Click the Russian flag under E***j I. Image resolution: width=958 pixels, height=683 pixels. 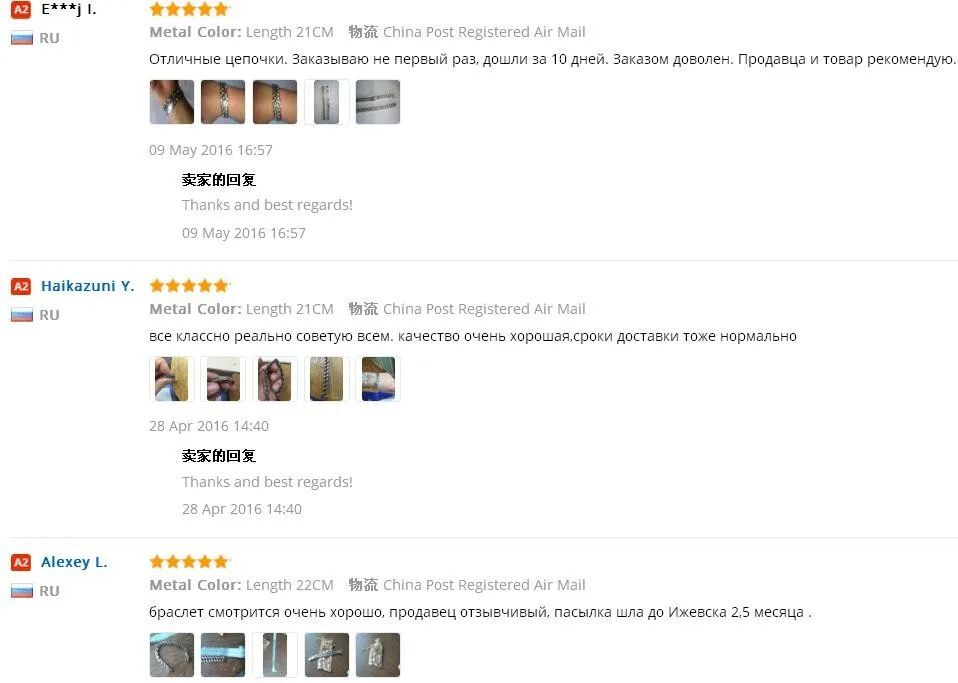pos(22,38)
